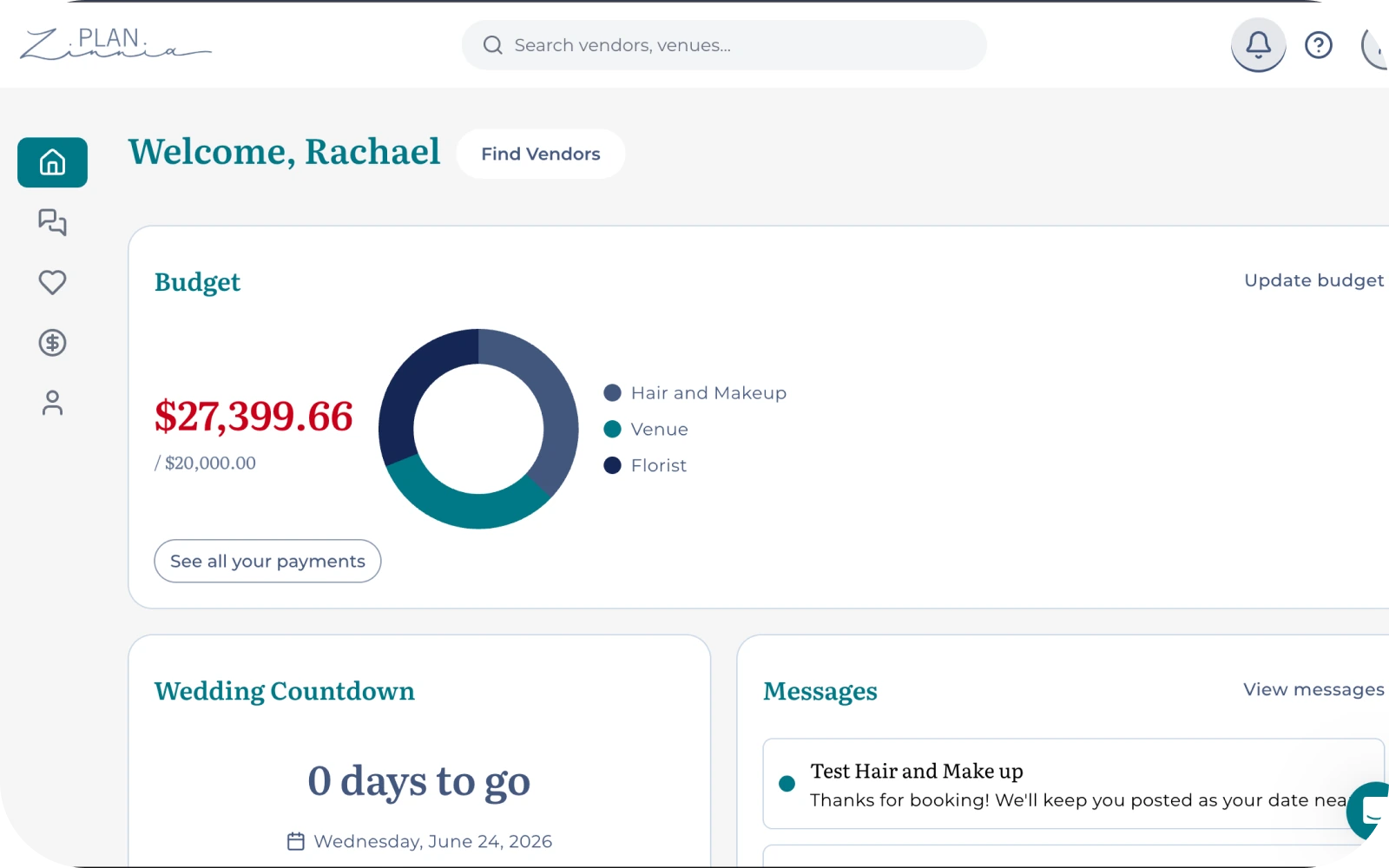The image size is (1389, 868).
Task: Open the help question mark icon
Action: [x=1319, y=44]
